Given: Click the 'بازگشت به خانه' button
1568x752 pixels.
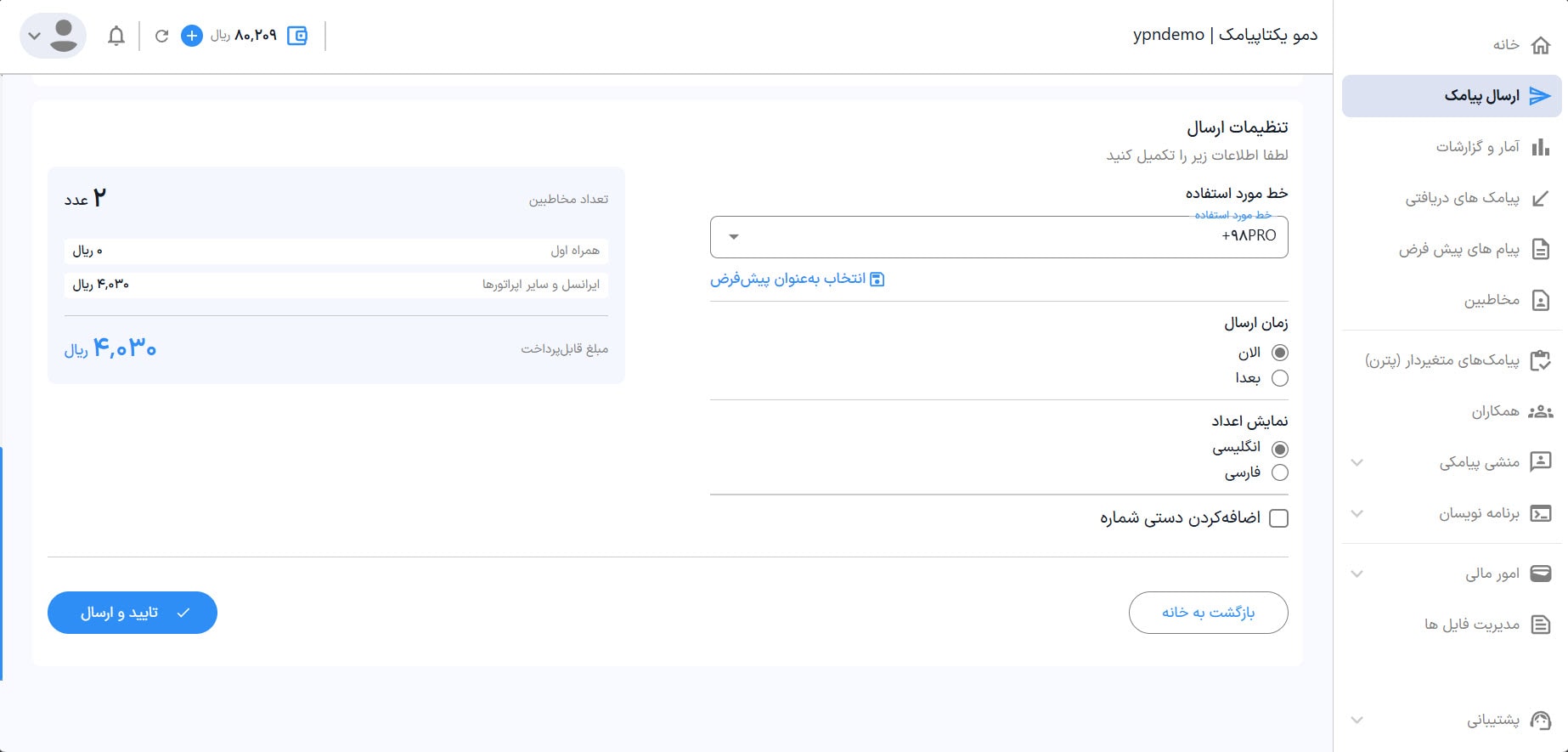Looking at the screenshot, I should [x=1208, y=613].
